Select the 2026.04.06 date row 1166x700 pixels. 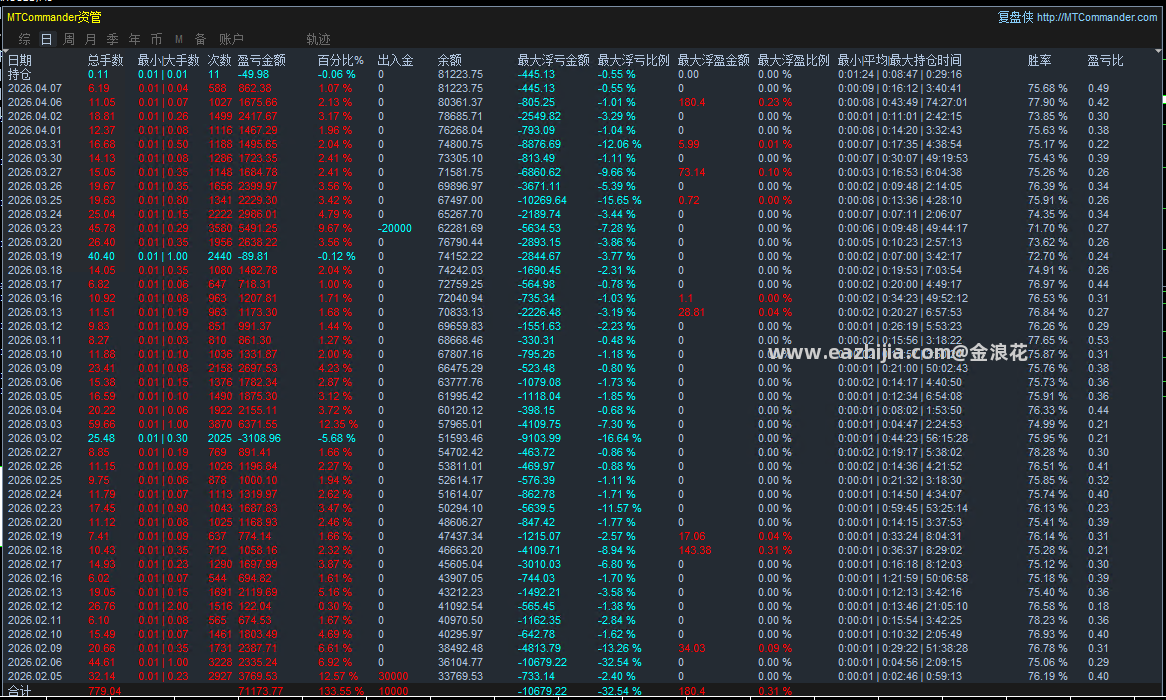click(35, 102)
